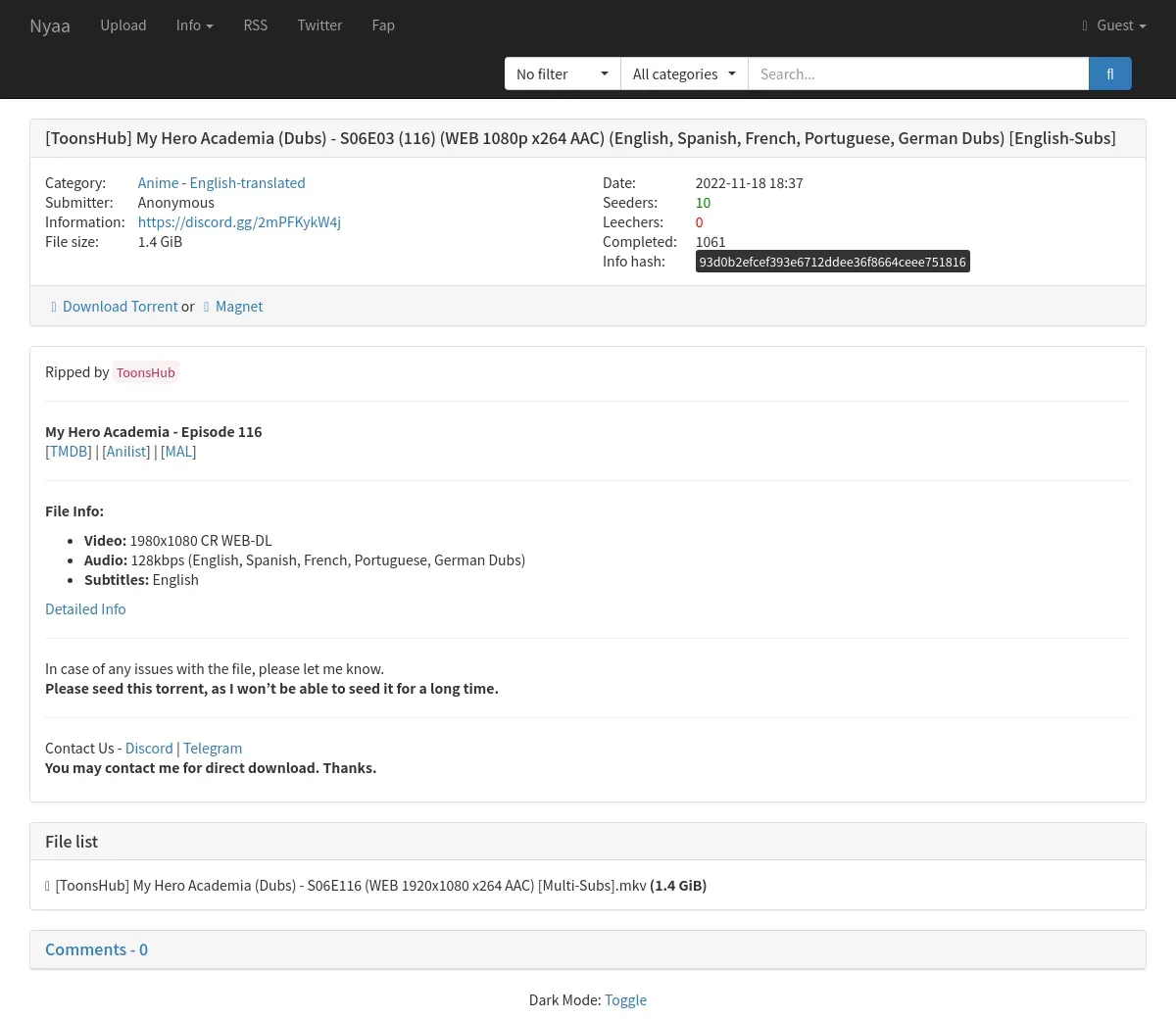Expand the Info menu in navbar

(194, 25)
